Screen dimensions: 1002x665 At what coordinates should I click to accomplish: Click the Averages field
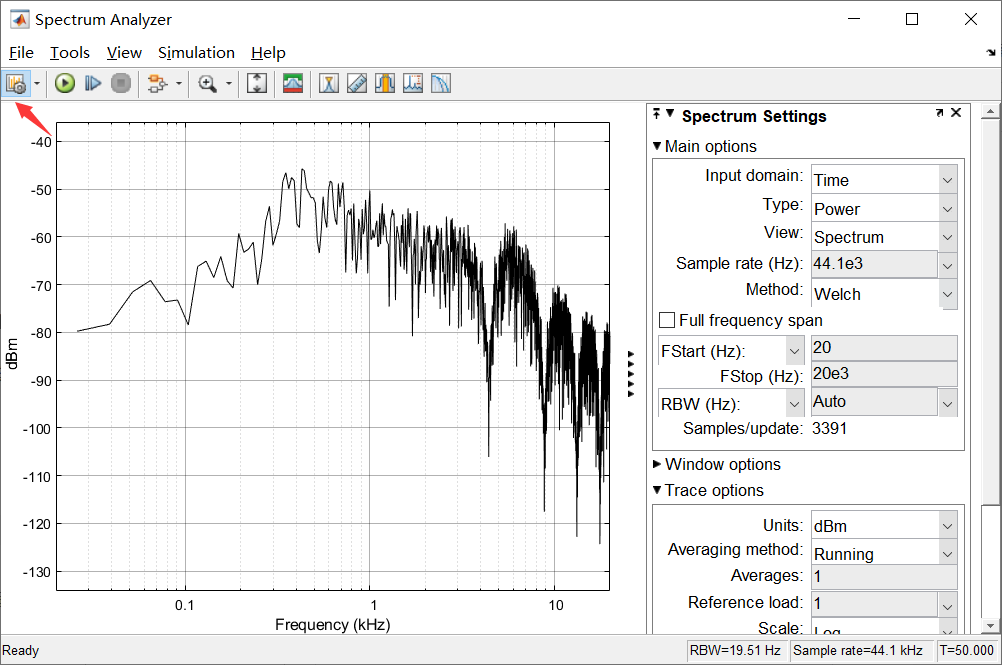pyautogui.click(x=884, y=576)
